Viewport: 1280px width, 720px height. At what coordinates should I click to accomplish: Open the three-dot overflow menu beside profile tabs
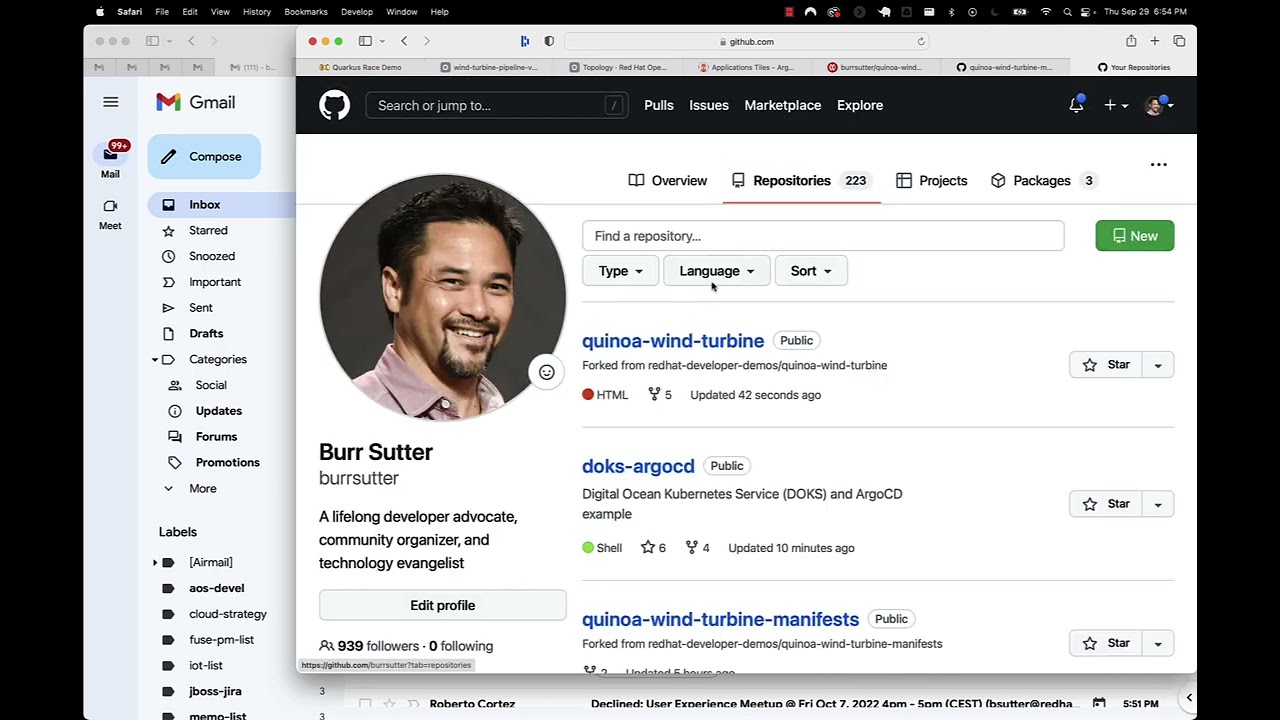pyautogui.click(x=1158, y=164)
